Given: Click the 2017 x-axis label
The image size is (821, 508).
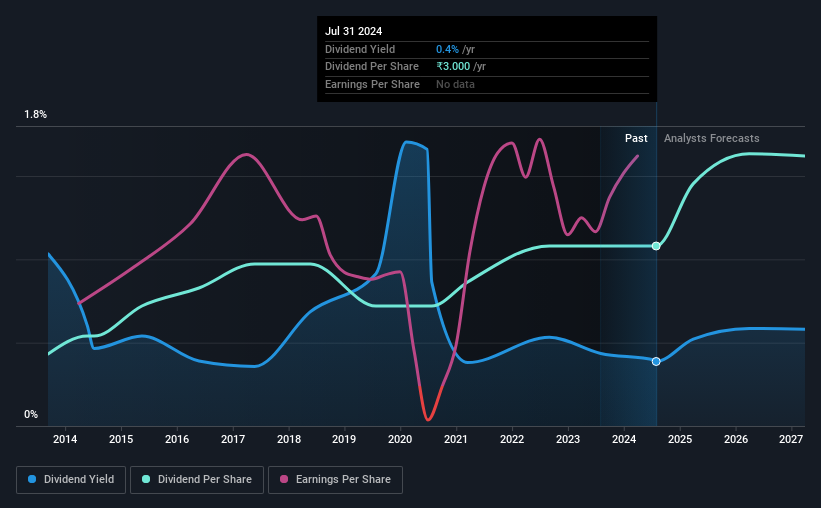Looking at the screenshot, I should 233,439.
